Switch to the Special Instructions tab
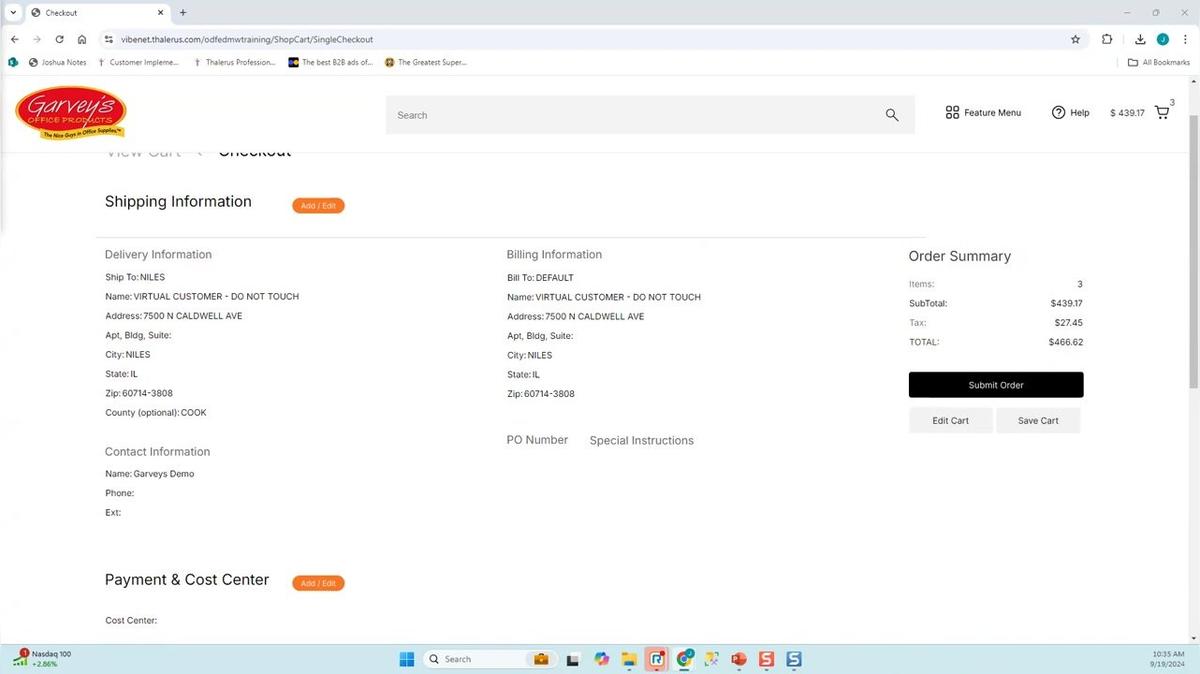 tap(641, 440)
